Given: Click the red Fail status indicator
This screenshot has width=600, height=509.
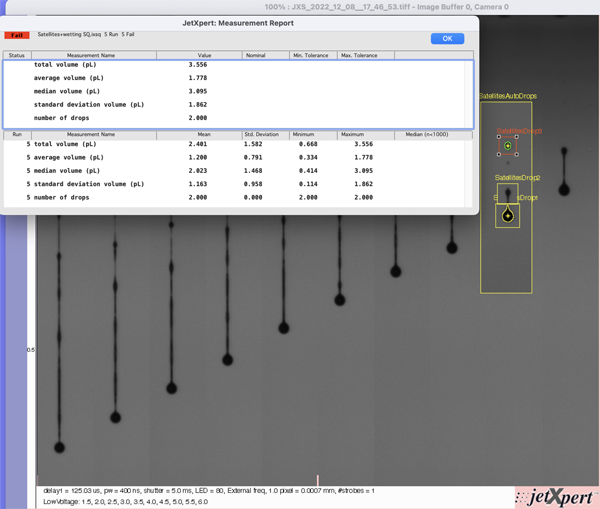Looking at the screenshot, I should coord(17,35).
